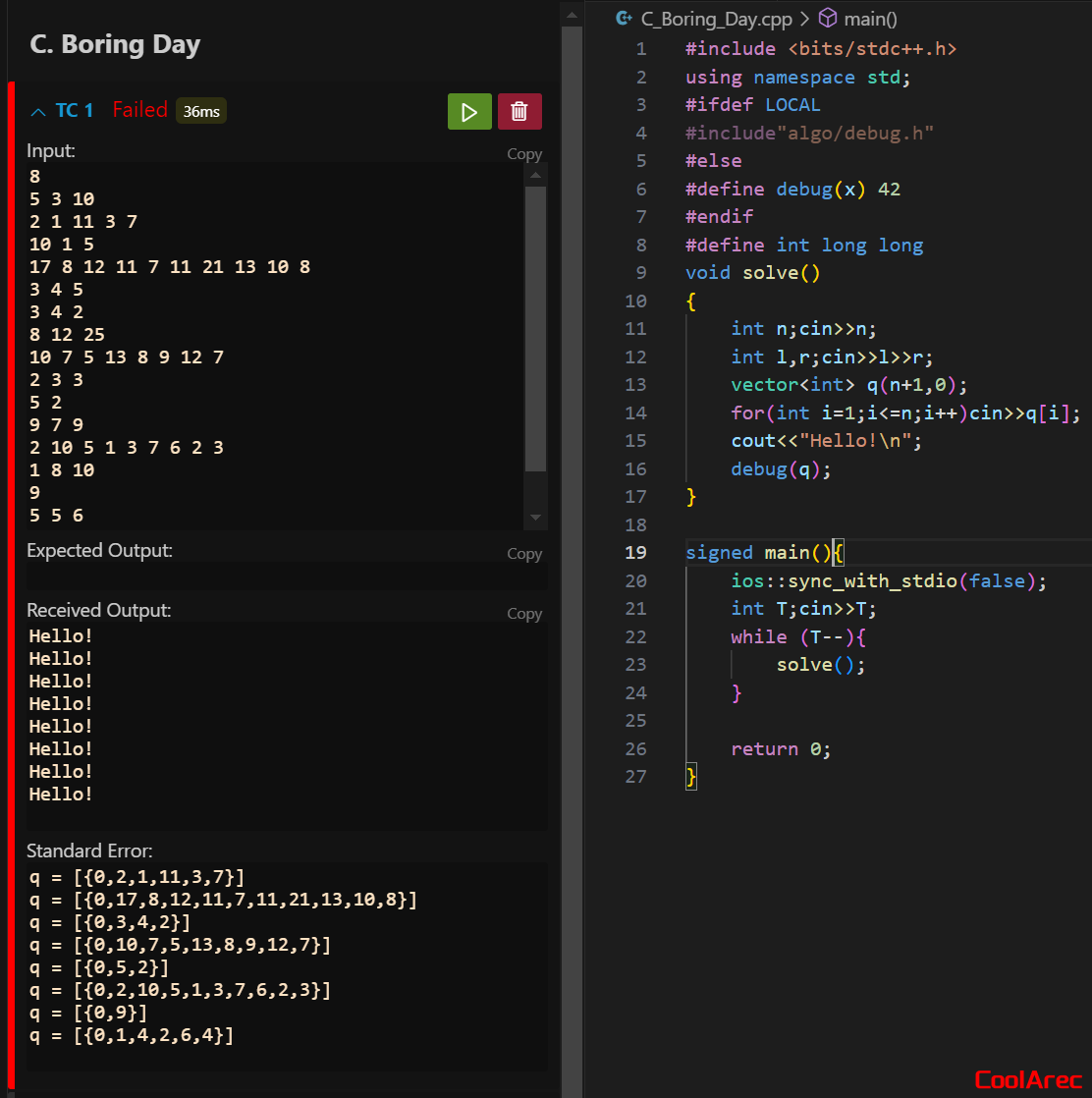The height and width of the screenshot is (1098, 1092).
Task: Run test case TC 1
Action: [469, 111]
